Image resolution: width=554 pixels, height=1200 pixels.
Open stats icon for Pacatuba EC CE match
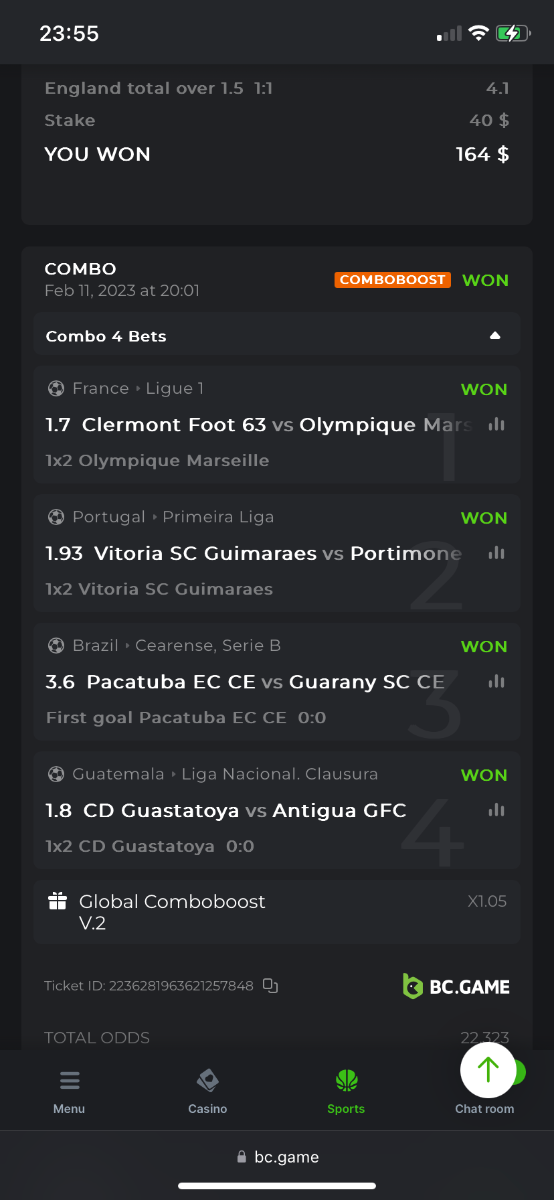click(496, 681)
